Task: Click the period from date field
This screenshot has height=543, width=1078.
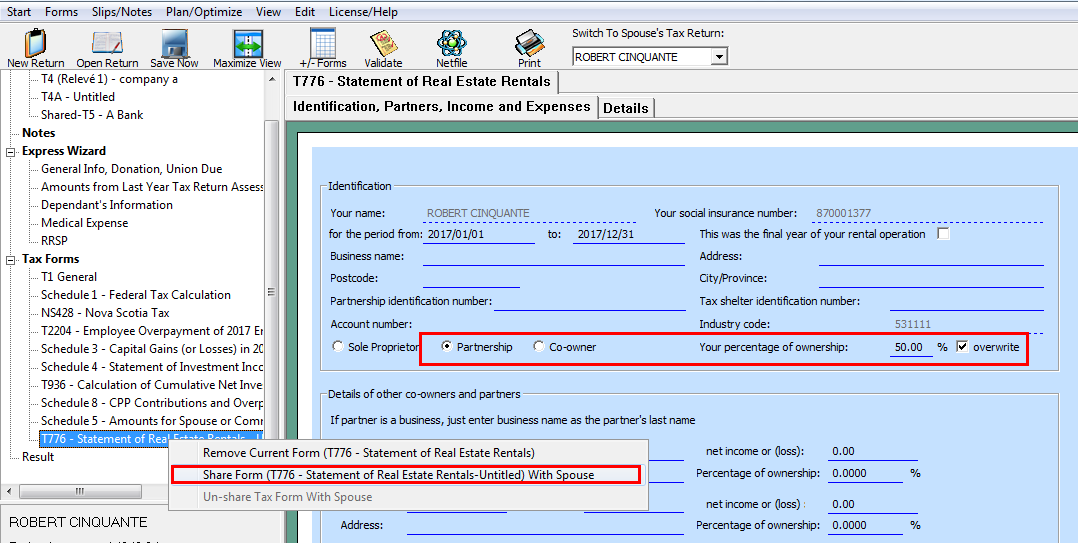Action: click(479, 234)
